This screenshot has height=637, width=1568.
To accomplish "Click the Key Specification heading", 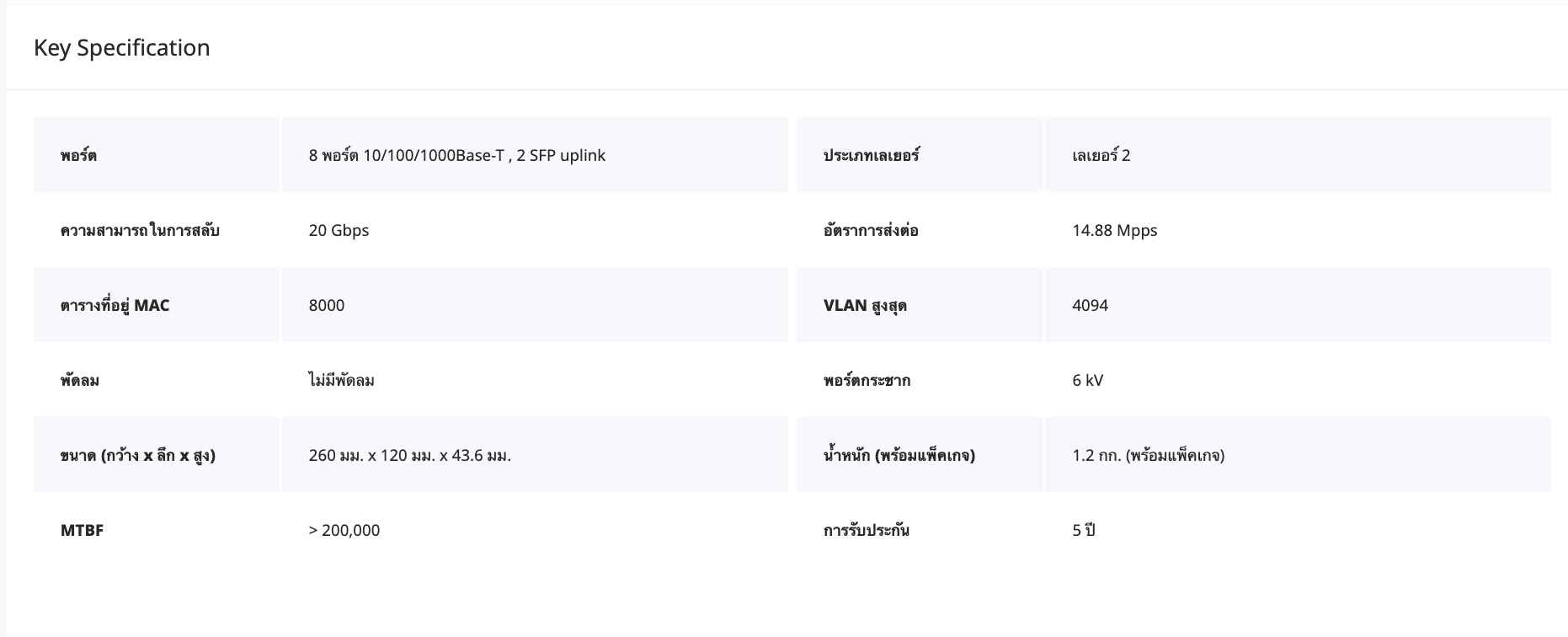I will click(x=122, y=48).
